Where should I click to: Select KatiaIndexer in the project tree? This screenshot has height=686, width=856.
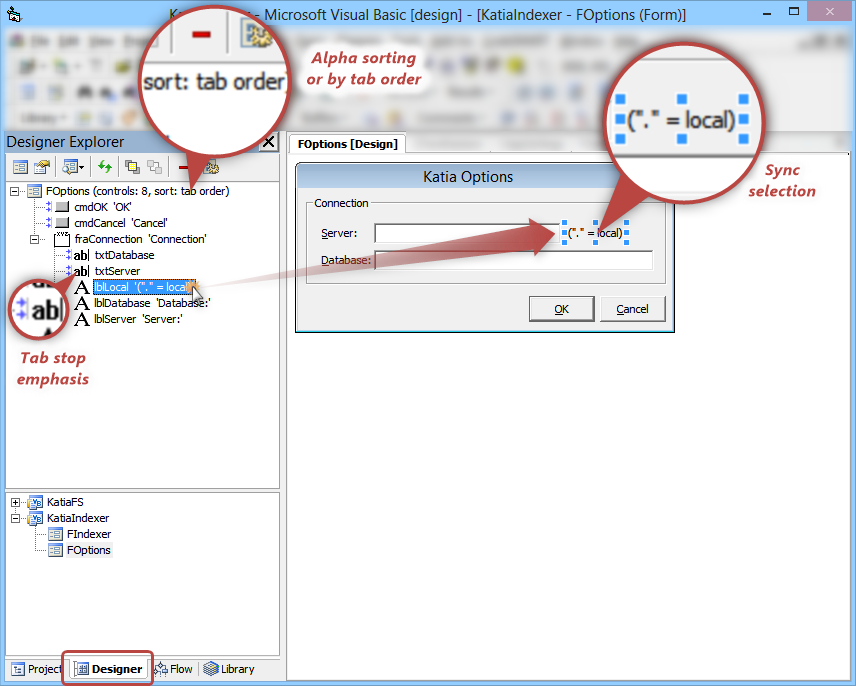click(x=78, y=518)
